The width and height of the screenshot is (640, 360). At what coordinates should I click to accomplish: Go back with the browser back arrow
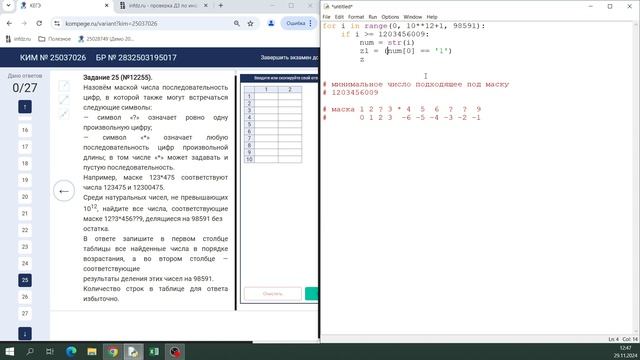pos(9,24)
